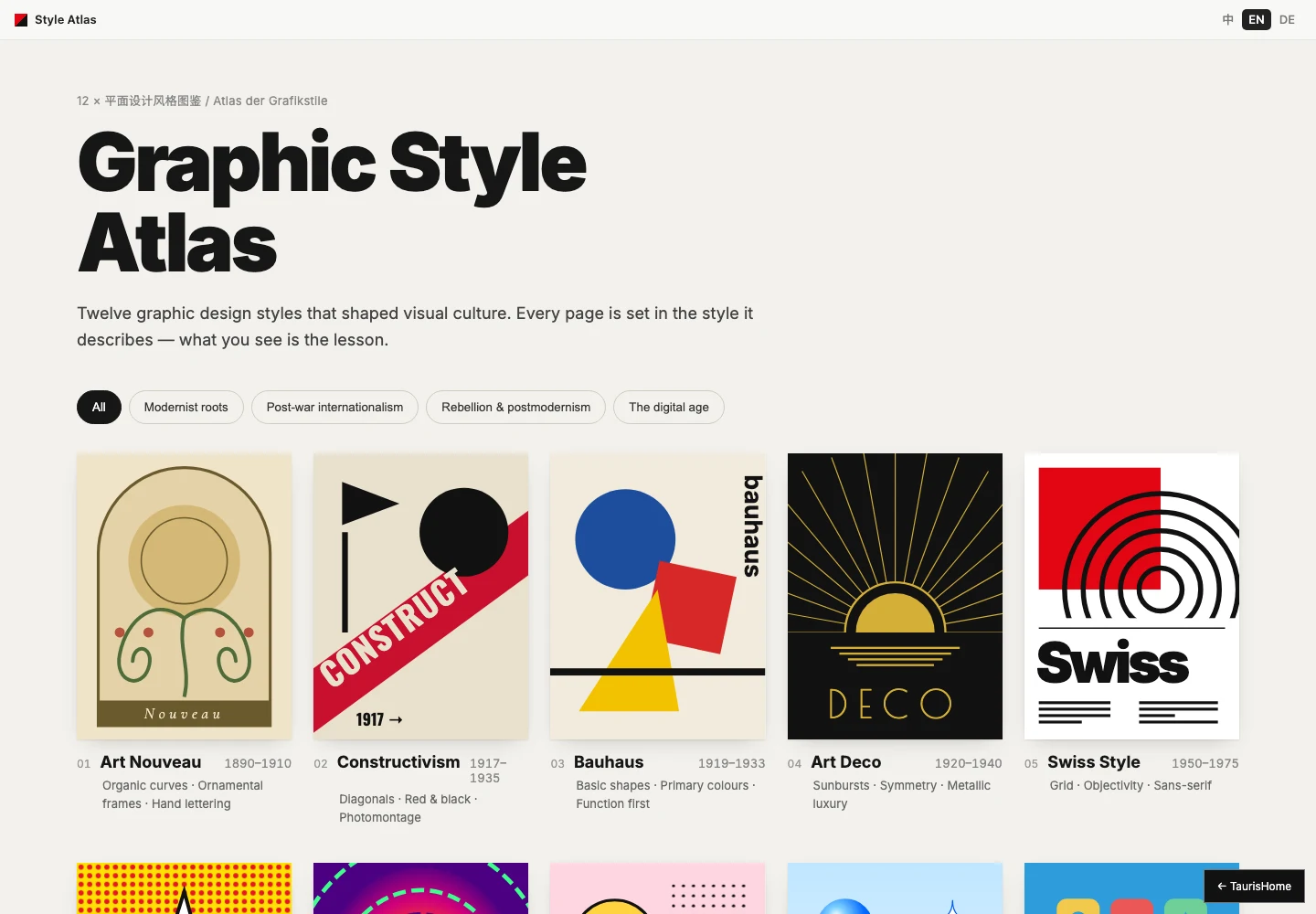This screenshot has height=914, width=1316.
Task: Click 'Grid · Objectivity · Sans-serif' description
Action: [x=1130, y=786]
